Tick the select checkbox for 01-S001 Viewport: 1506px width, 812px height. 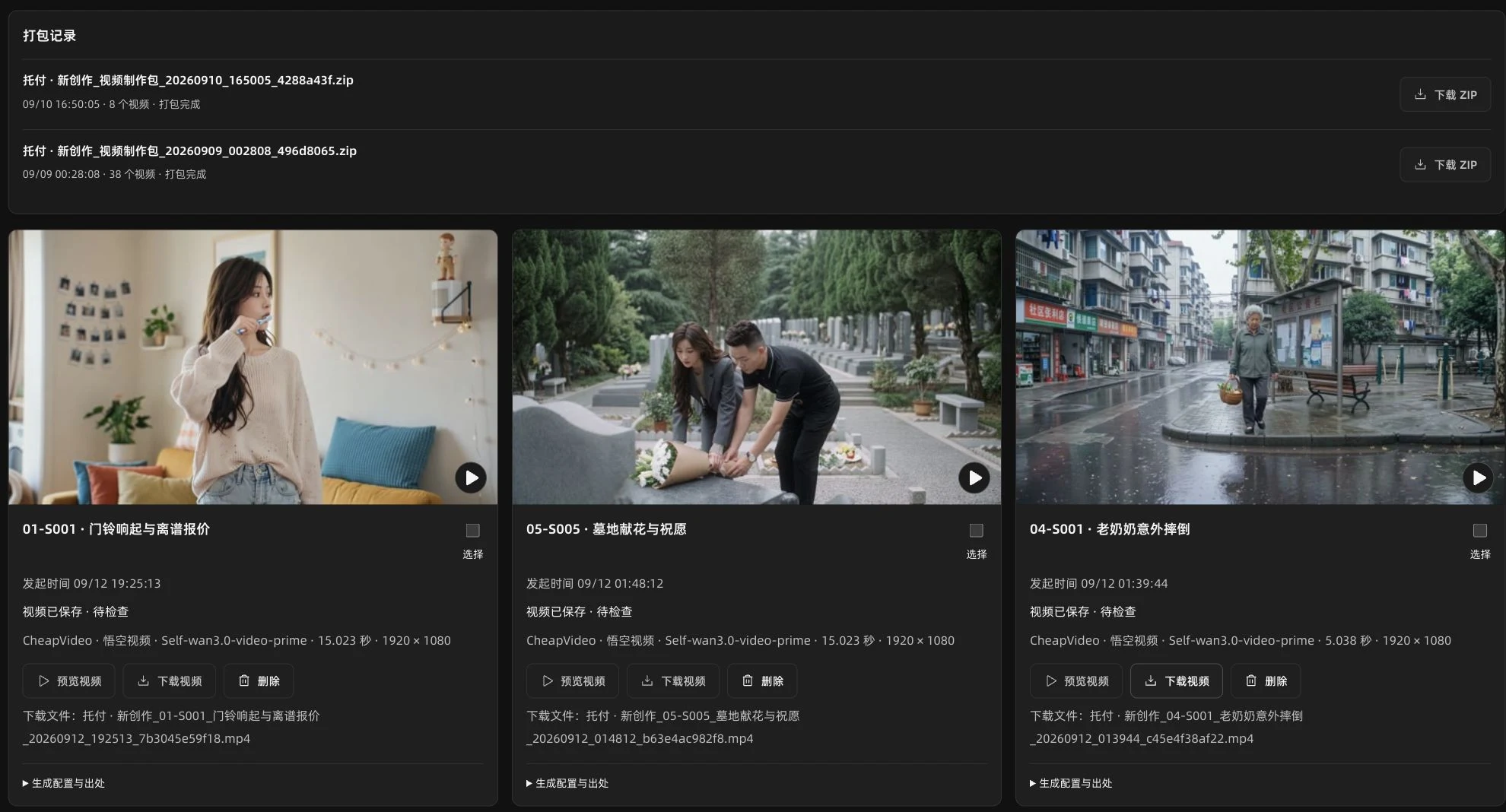point(473,530)
